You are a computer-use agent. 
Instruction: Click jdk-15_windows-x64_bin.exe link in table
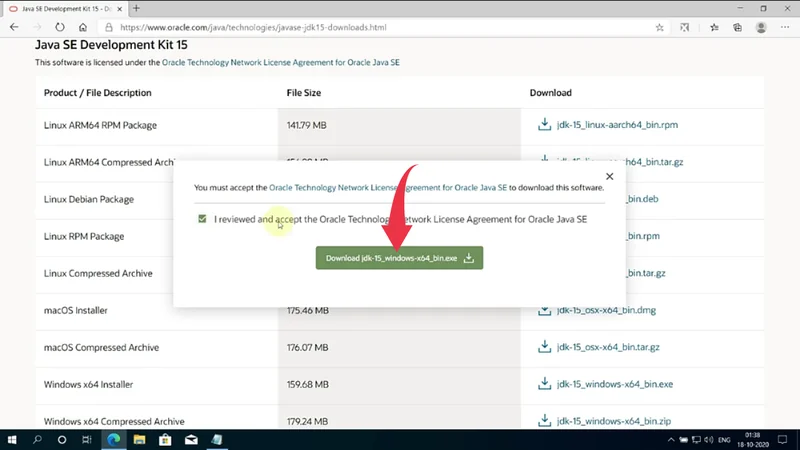coord(615,384)
